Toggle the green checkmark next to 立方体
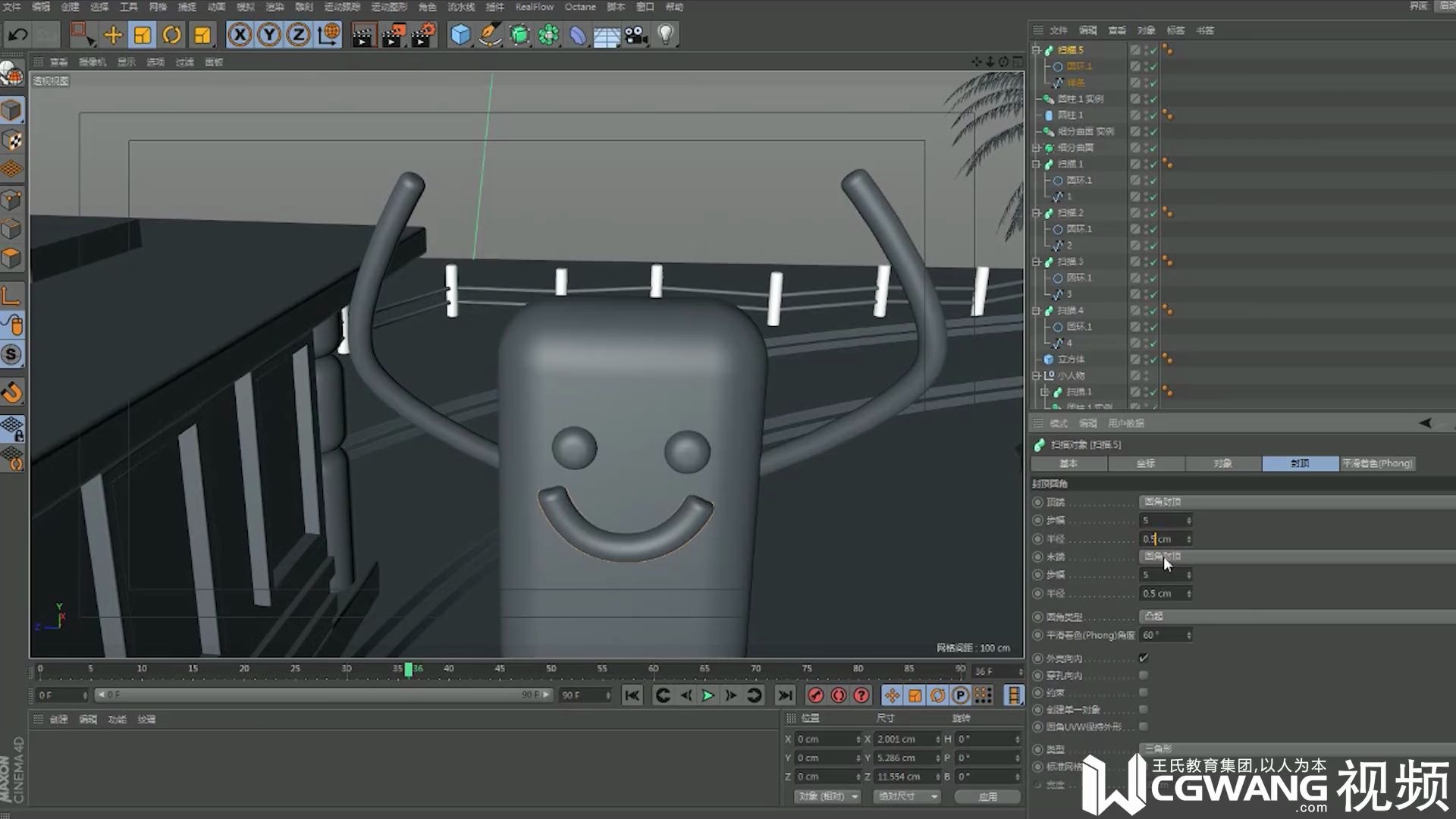 click(1152, 359)
